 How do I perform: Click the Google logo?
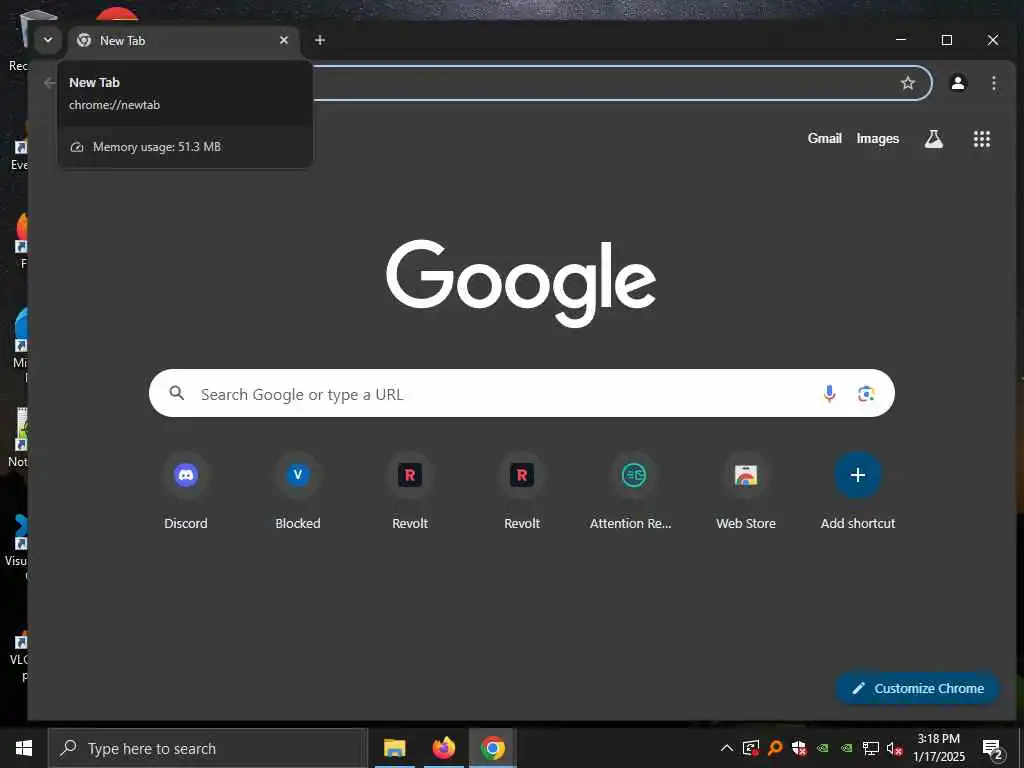click(521, 283)
